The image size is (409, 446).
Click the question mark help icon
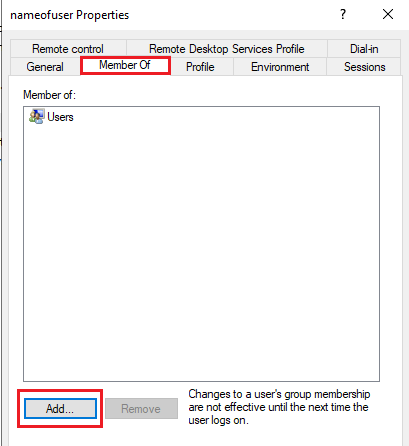pyautogui.click(x=343, y=14)
